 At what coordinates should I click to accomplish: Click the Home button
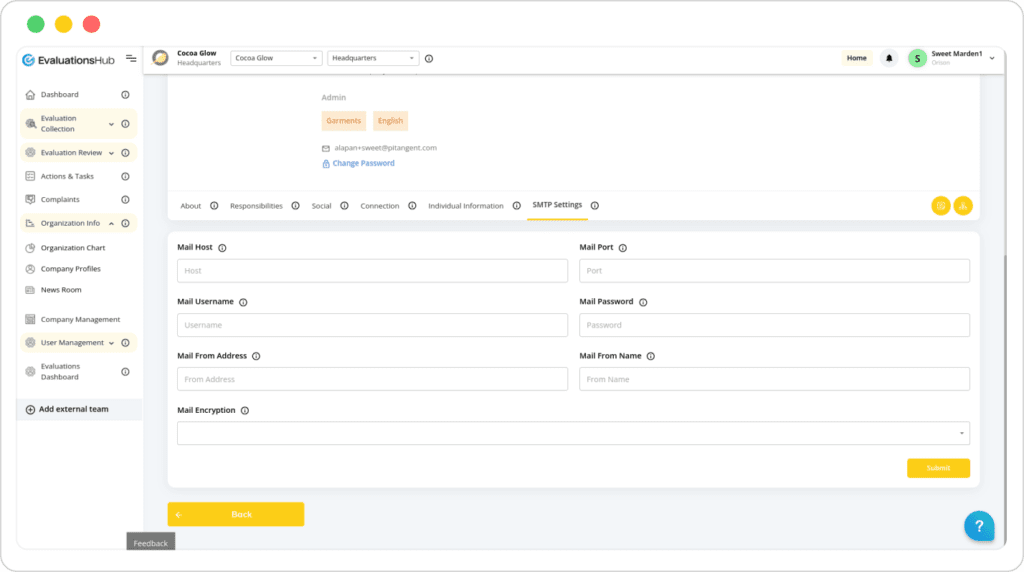tap(856, 58)
